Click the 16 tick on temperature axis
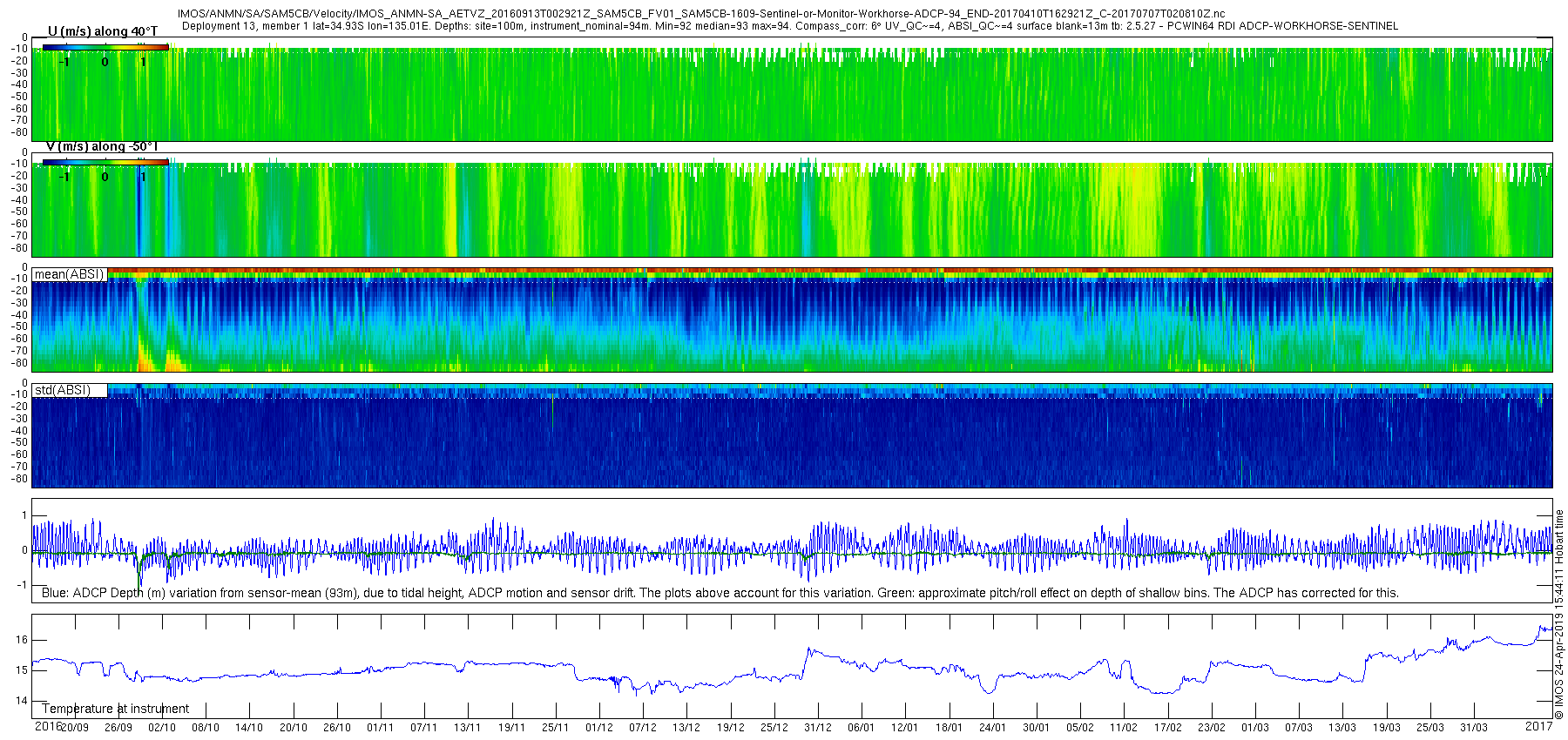The width and height of the screenshot is (1568, 740). (22, 640)
